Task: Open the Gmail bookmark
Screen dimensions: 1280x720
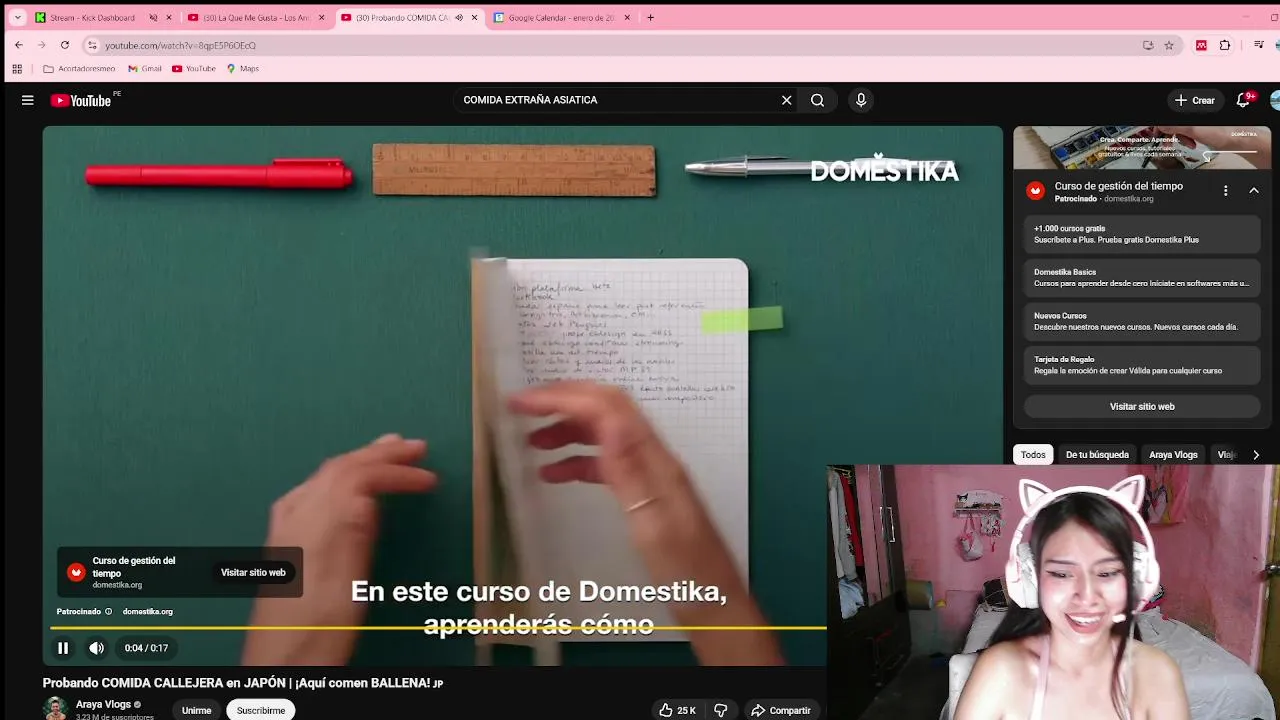Action: [x=145, y=69]
